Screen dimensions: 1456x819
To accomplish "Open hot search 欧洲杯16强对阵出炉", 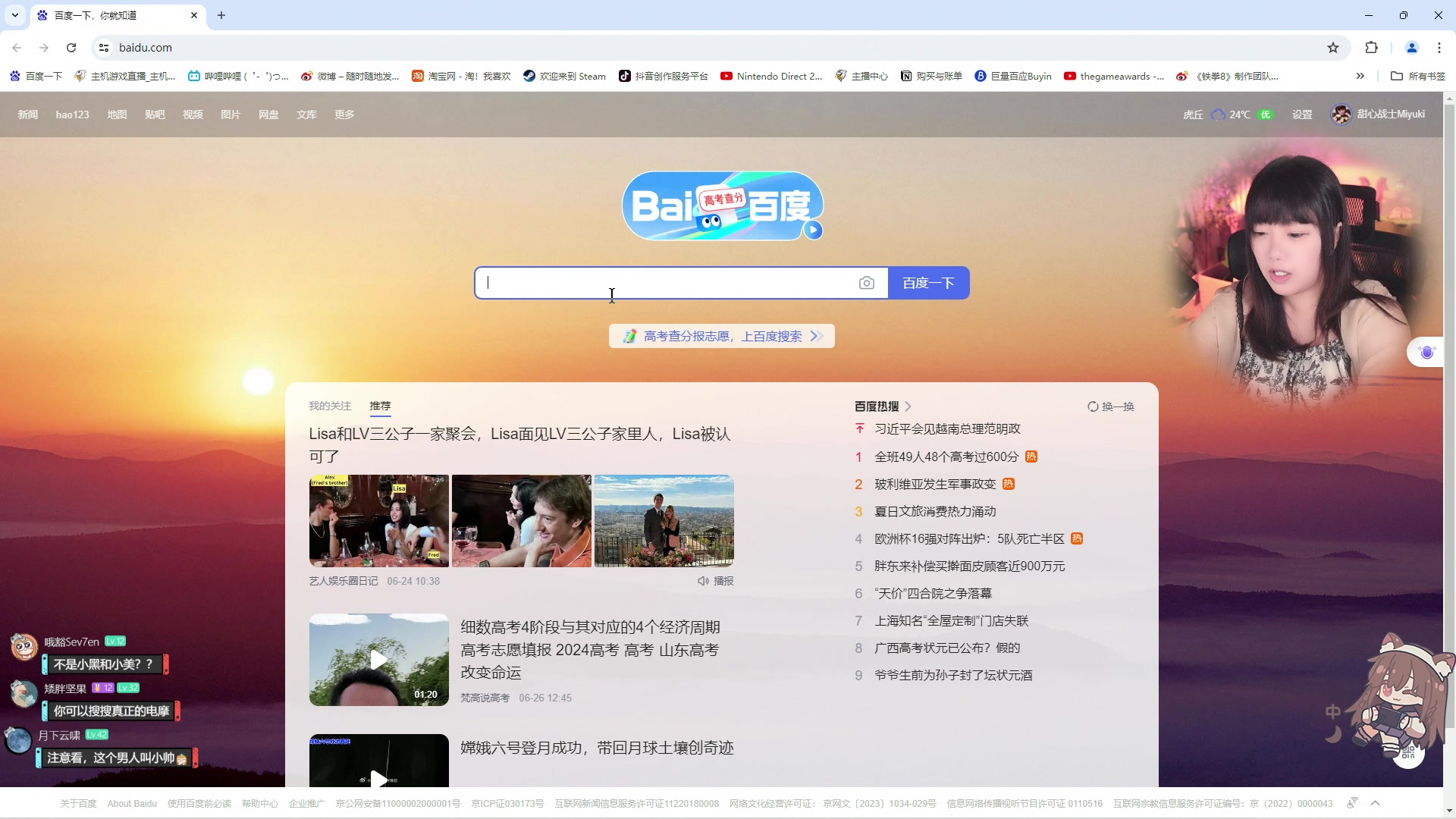I will point(969,538).
